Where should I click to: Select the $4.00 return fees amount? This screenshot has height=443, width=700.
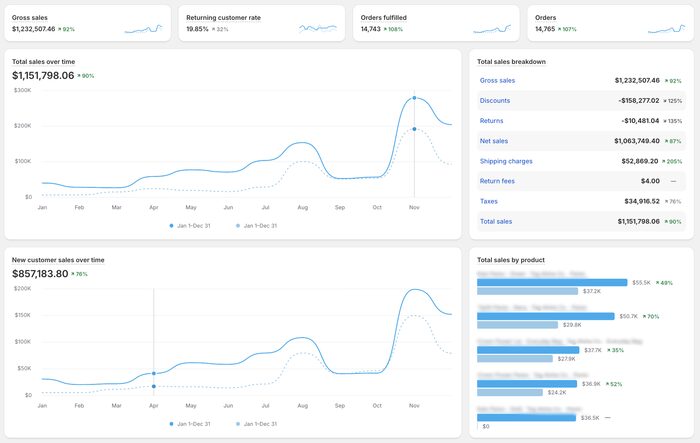tap(650, 181)
